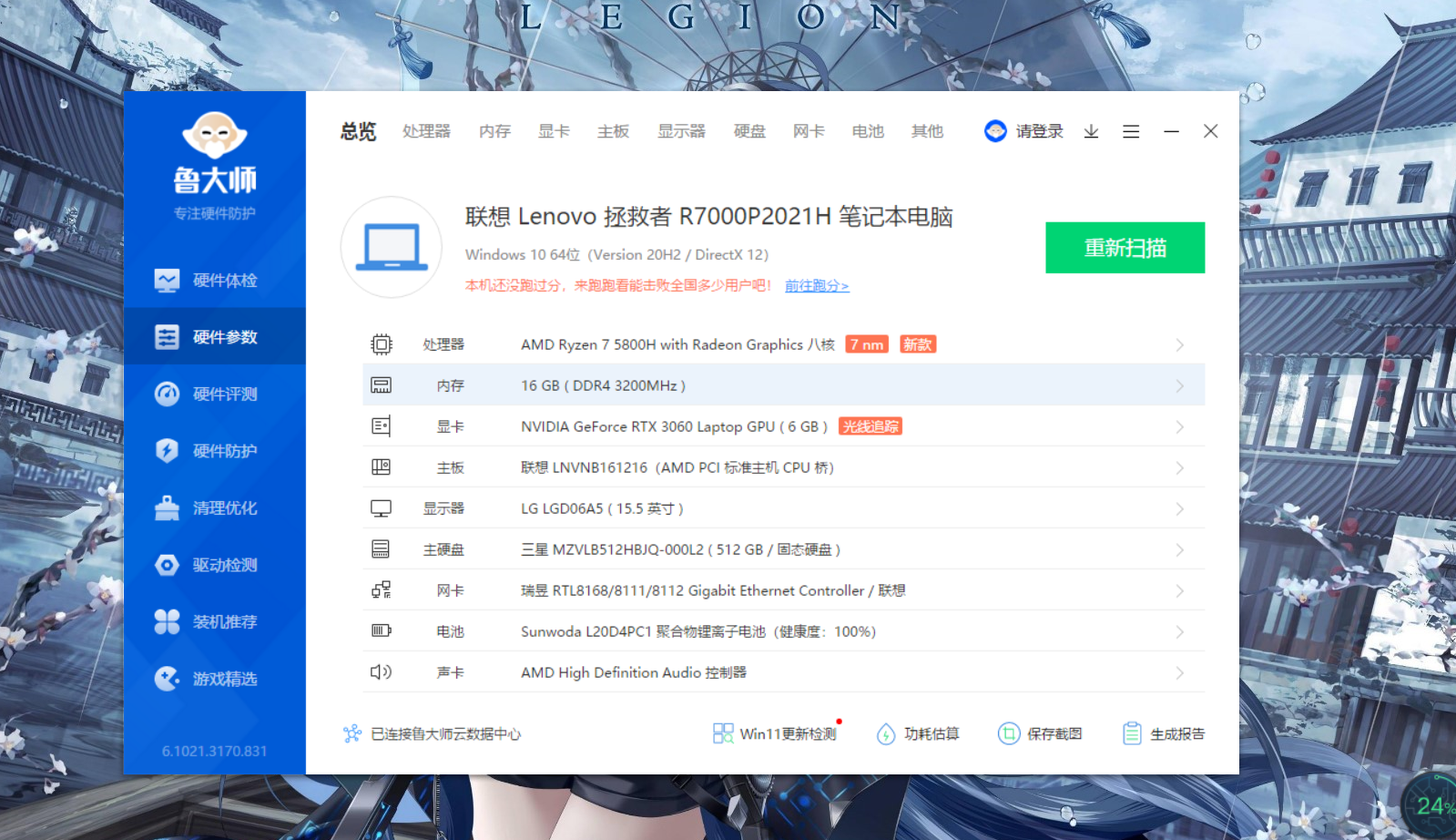1456x840 pixels.
Task: Switch to the 主板 tab
Action: pos(613,131)
